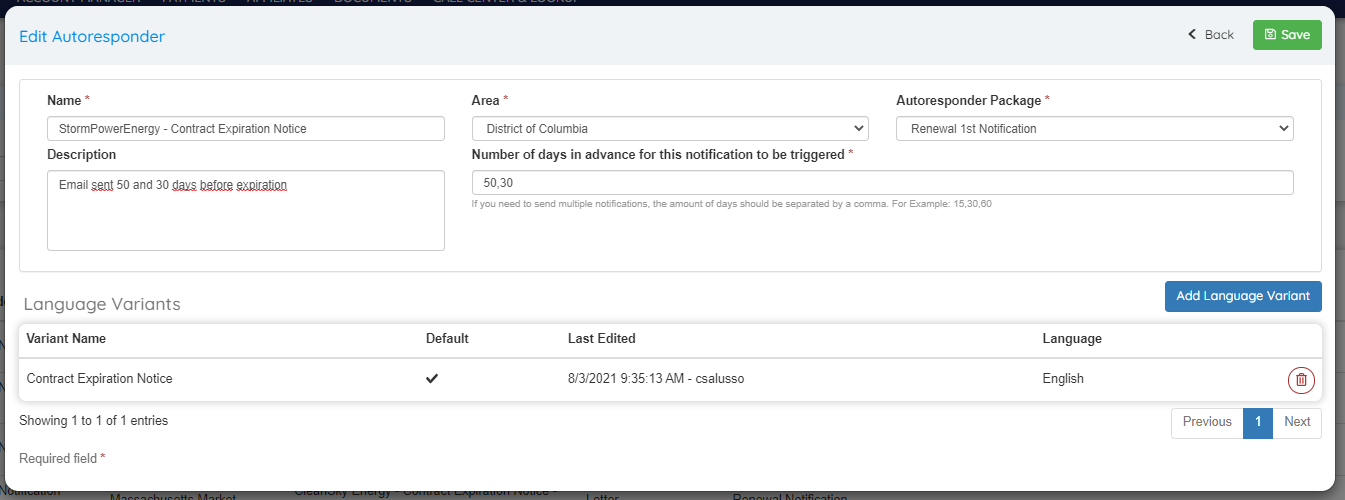Click the '8/3/2021 9:35:13 AM - csalusso' cell
Screen dimensions: 1345x500
(x=657, y=379)
